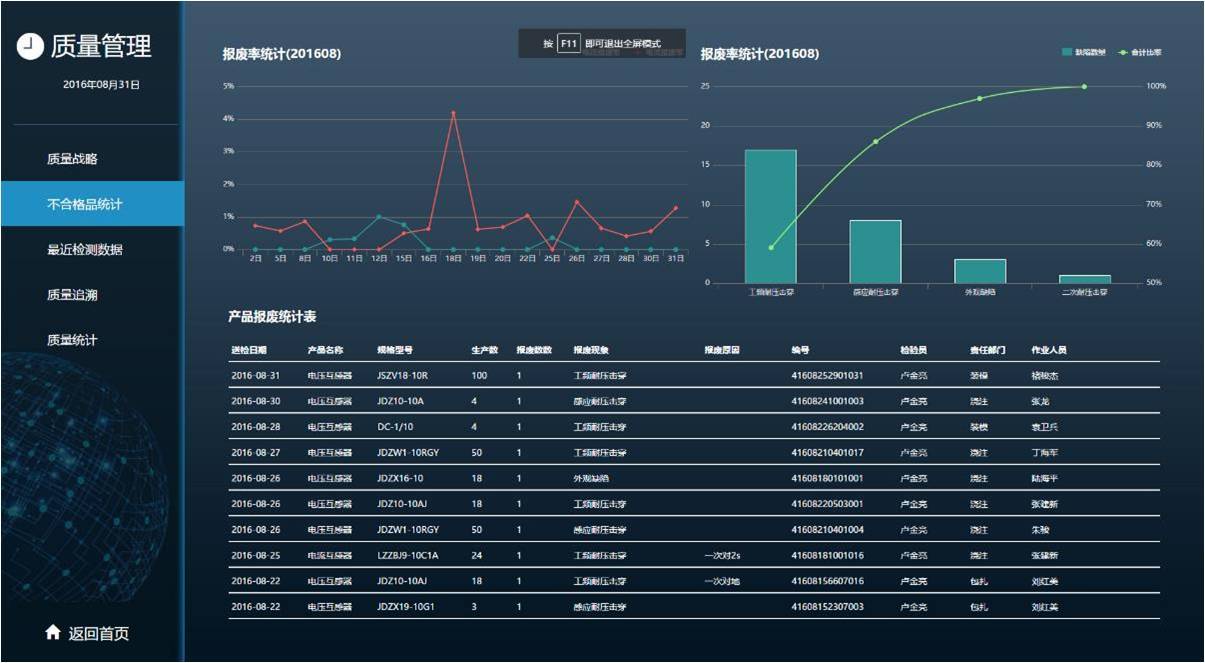
Task: Select 质量战略 in the left sidebar
Action: tap(75, 158)
